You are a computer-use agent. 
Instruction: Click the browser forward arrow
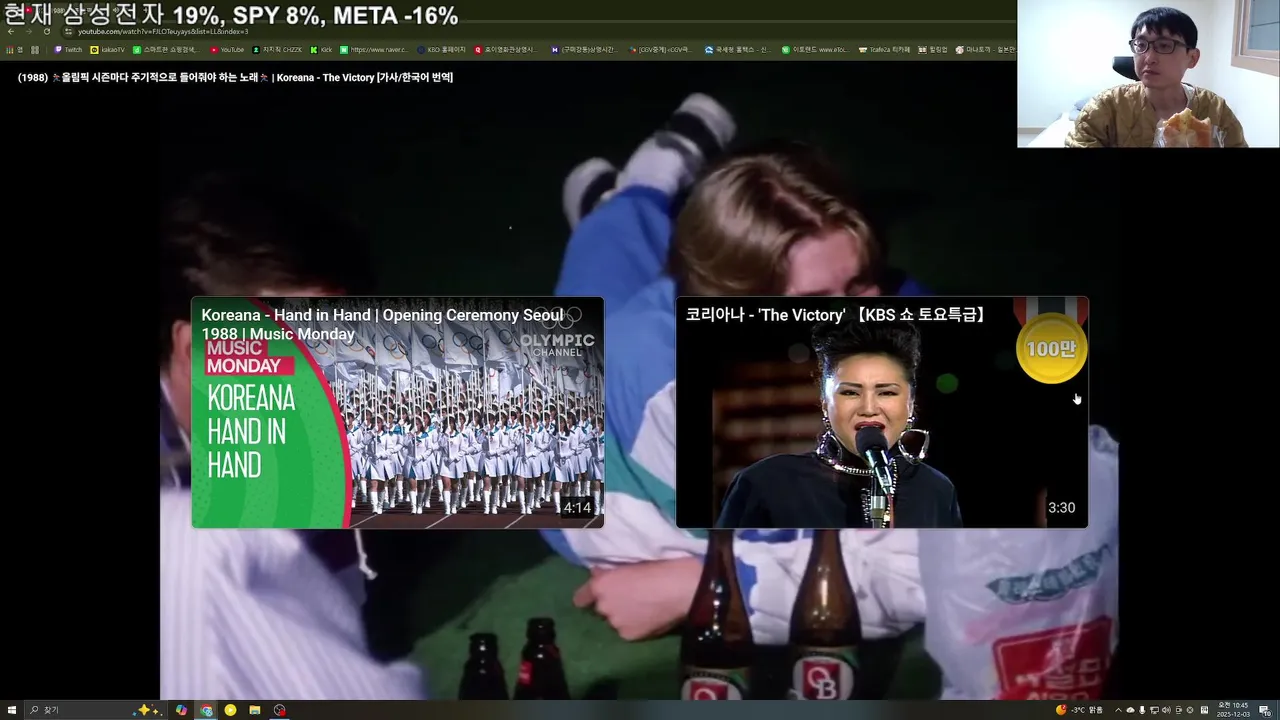(29, 31)
